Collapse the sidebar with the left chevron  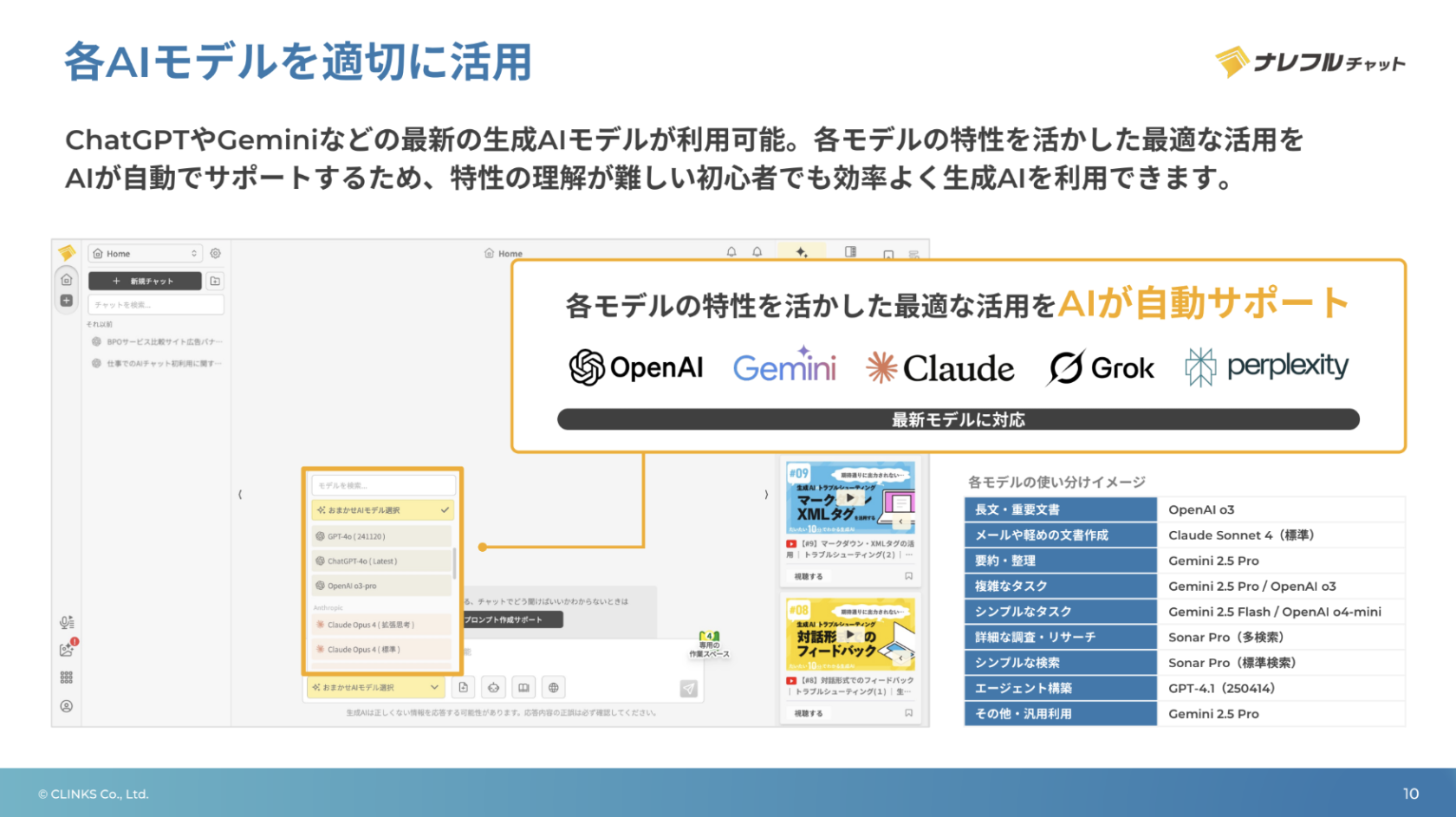[x=240, y=495]
